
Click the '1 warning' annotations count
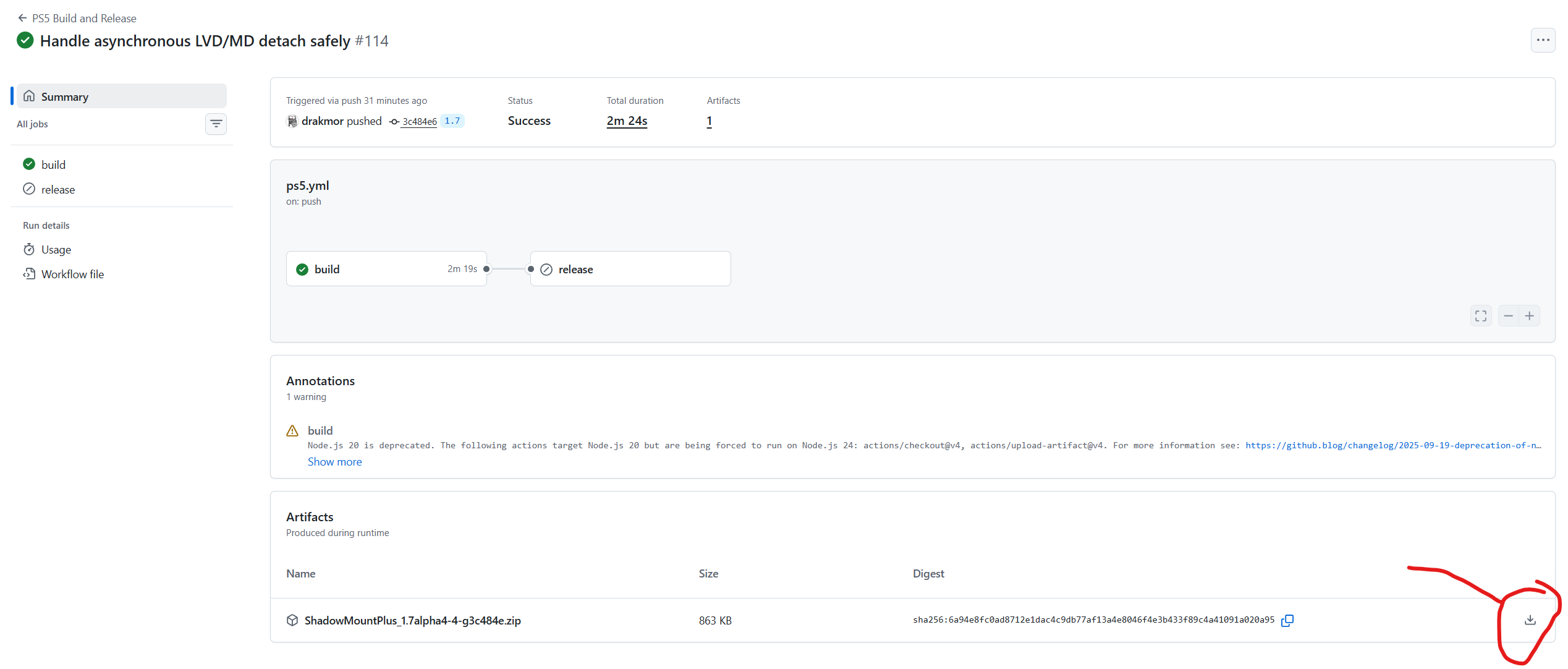tap(307, 397)
